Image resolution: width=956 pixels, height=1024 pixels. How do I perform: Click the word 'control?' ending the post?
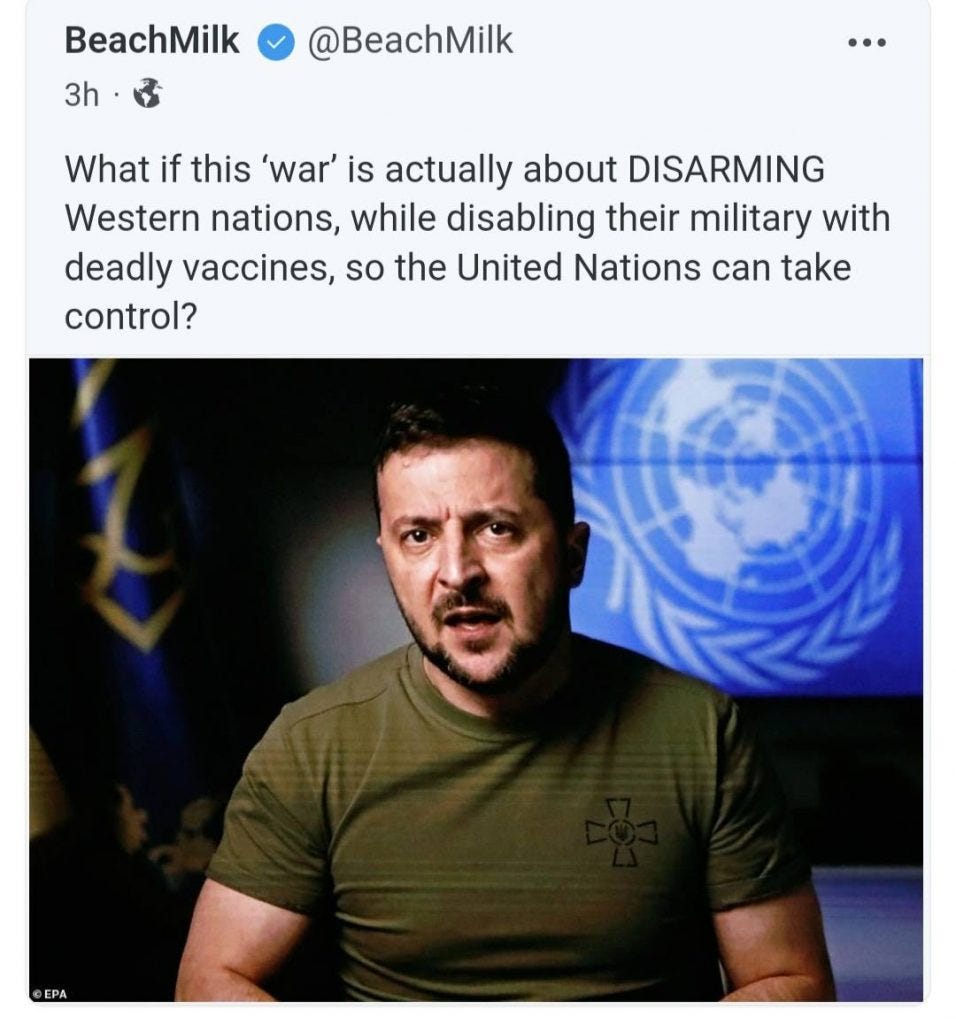click(131, 317)
